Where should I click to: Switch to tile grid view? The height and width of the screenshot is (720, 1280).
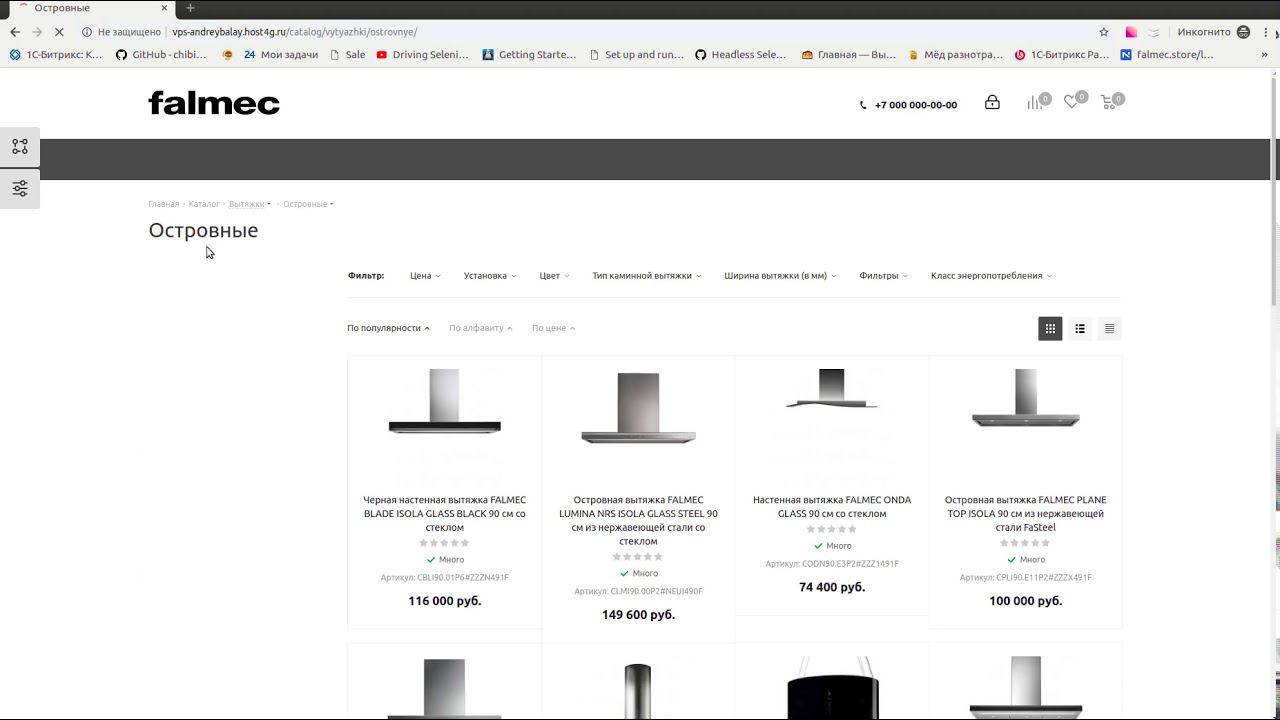[1050, 328]
